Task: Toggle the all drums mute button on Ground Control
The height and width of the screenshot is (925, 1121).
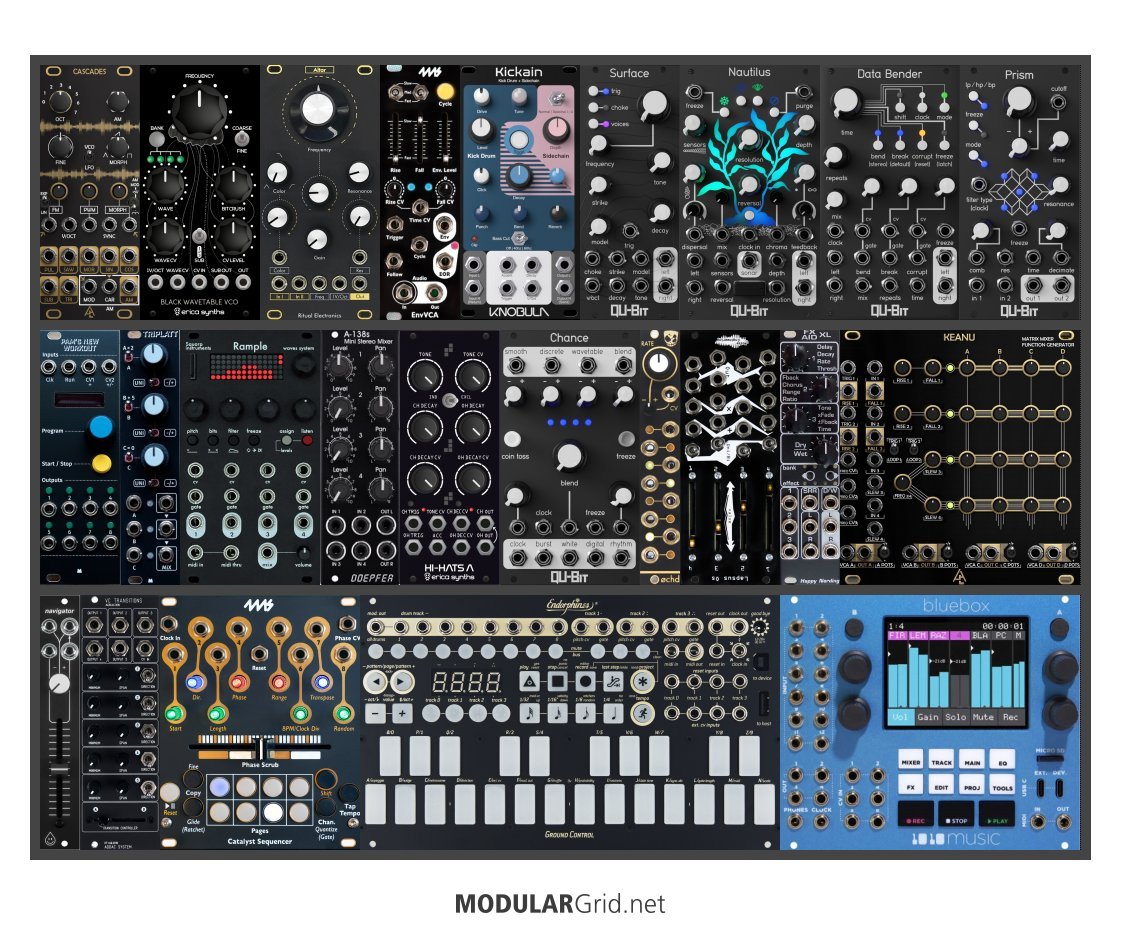Action: coord(375,651)
